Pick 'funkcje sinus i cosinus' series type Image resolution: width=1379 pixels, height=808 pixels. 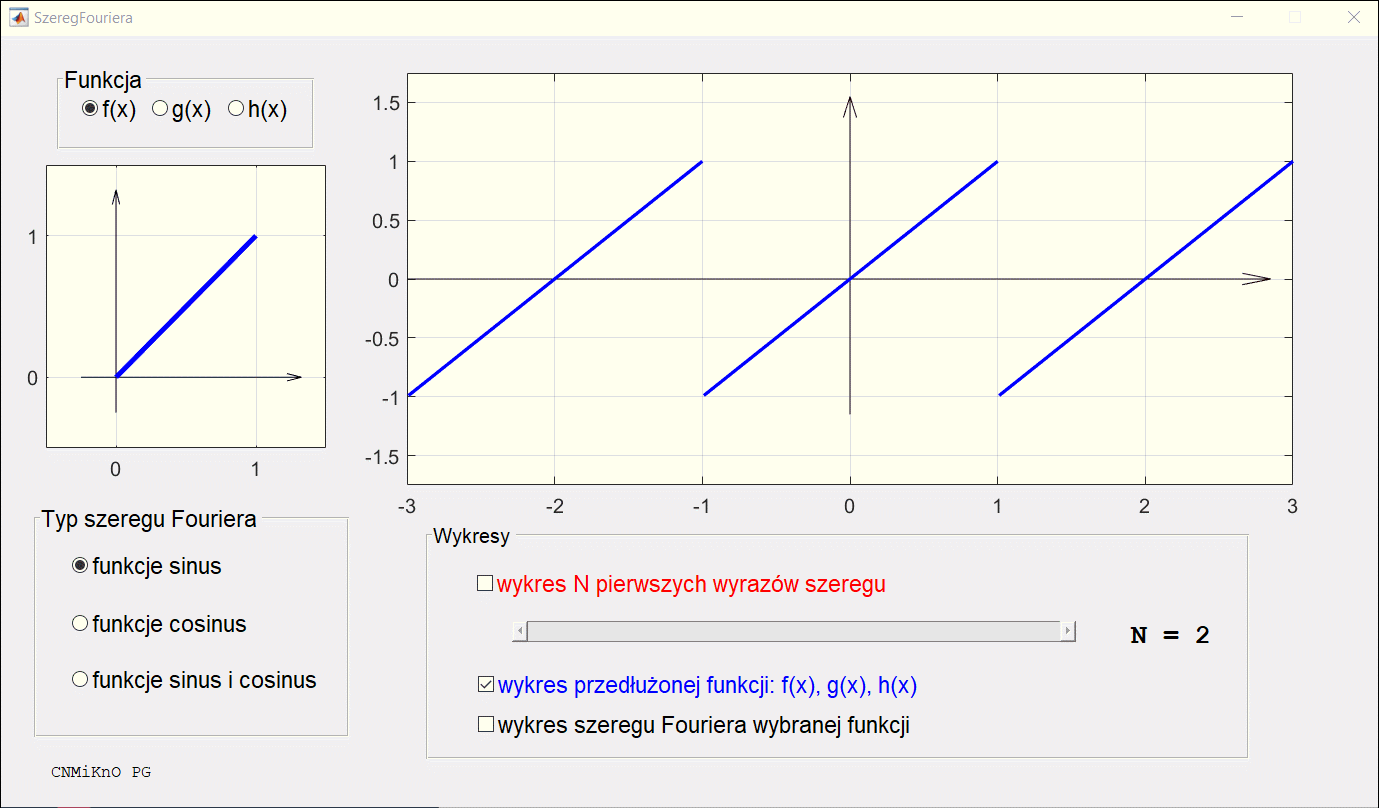click(81, 680)
